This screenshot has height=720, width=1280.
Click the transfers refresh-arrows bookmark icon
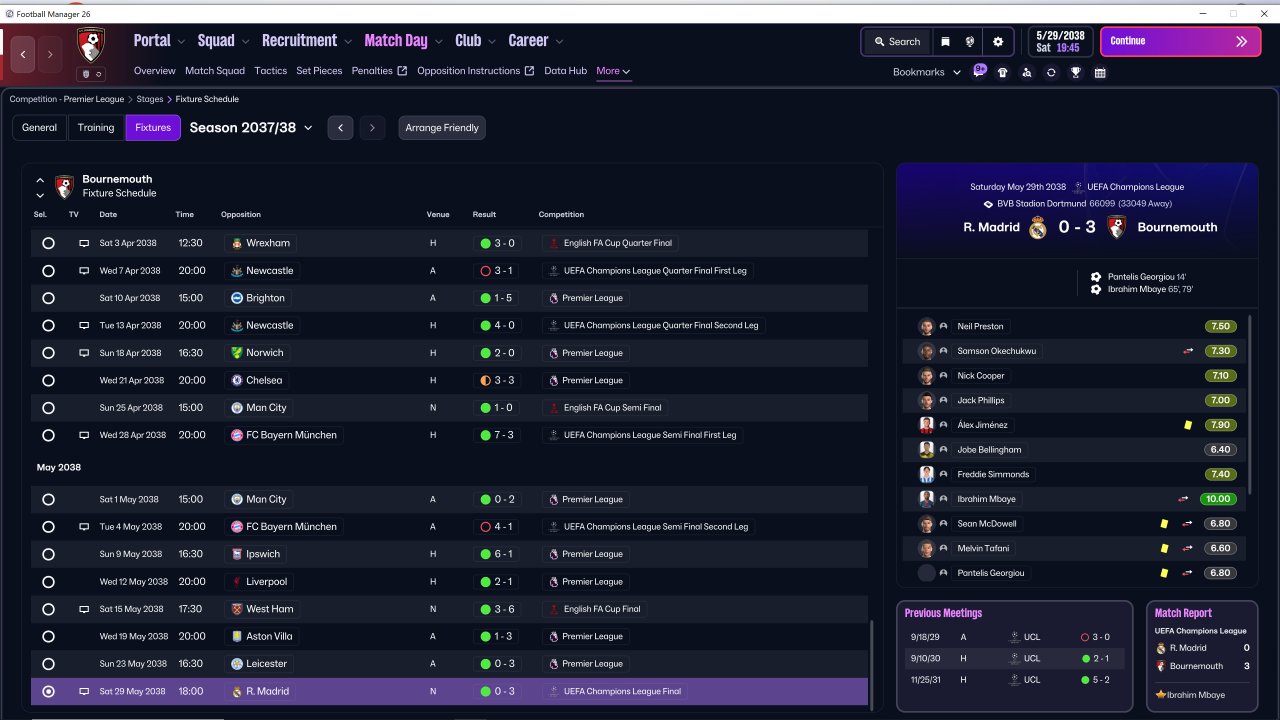[x=1051, y=72]
